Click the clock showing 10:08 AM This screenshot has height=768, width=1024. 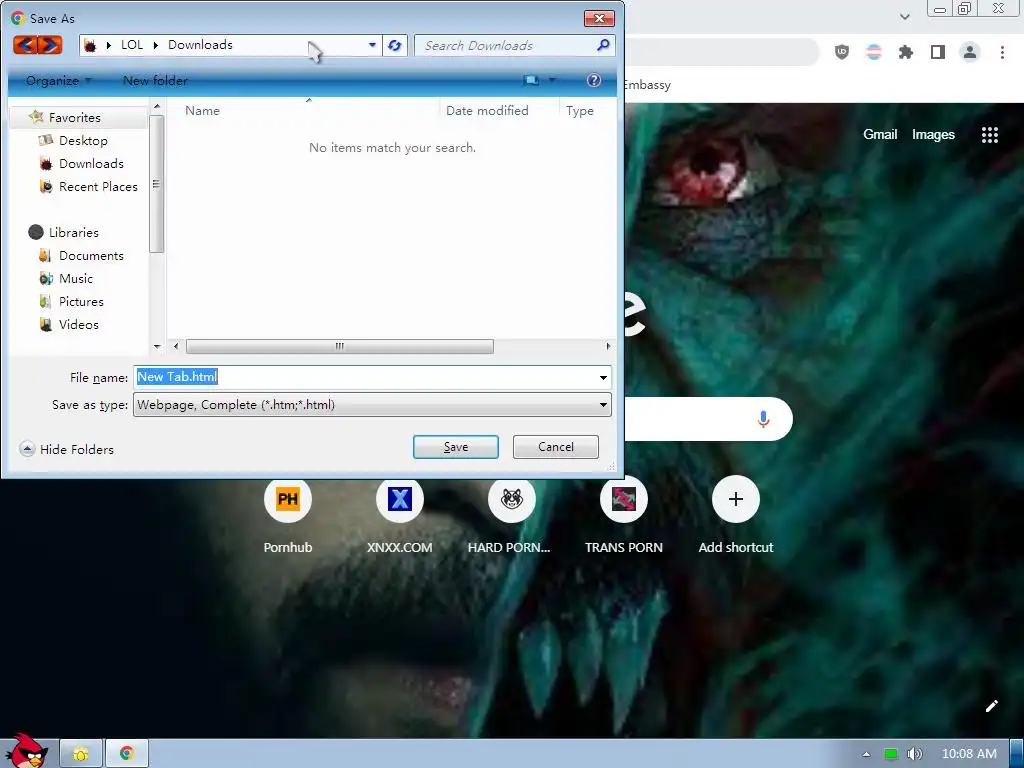969,754
